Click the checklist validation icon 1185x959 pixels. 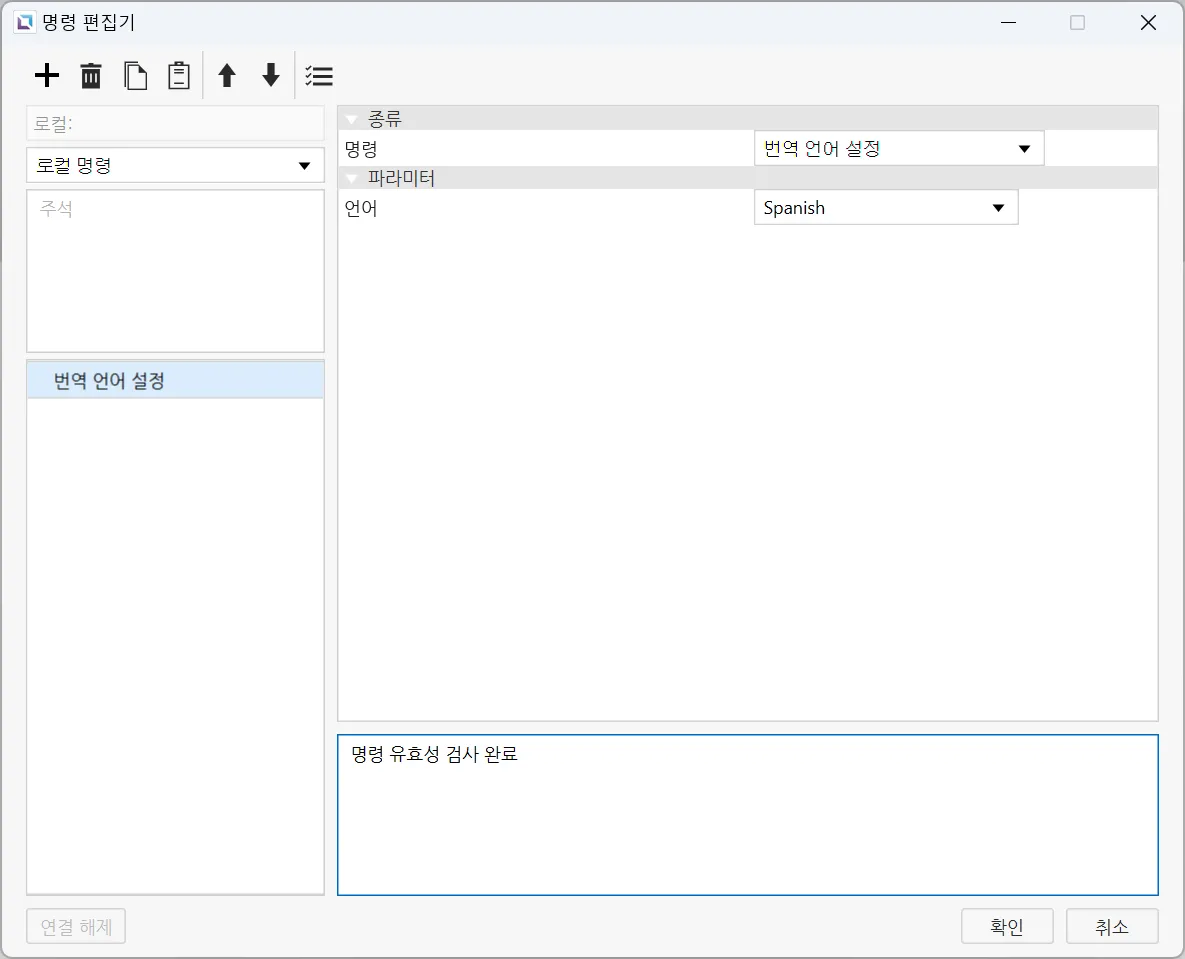tap(319, 76)
